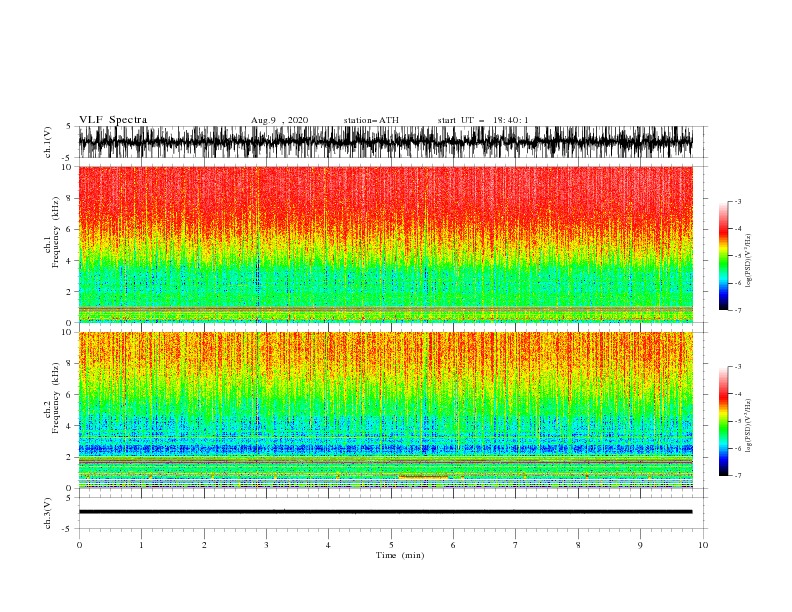Click the ch.2 spectrogram color bar
Image resolution: width=792 pixels, height=612 pixels.
pos(723,421)
